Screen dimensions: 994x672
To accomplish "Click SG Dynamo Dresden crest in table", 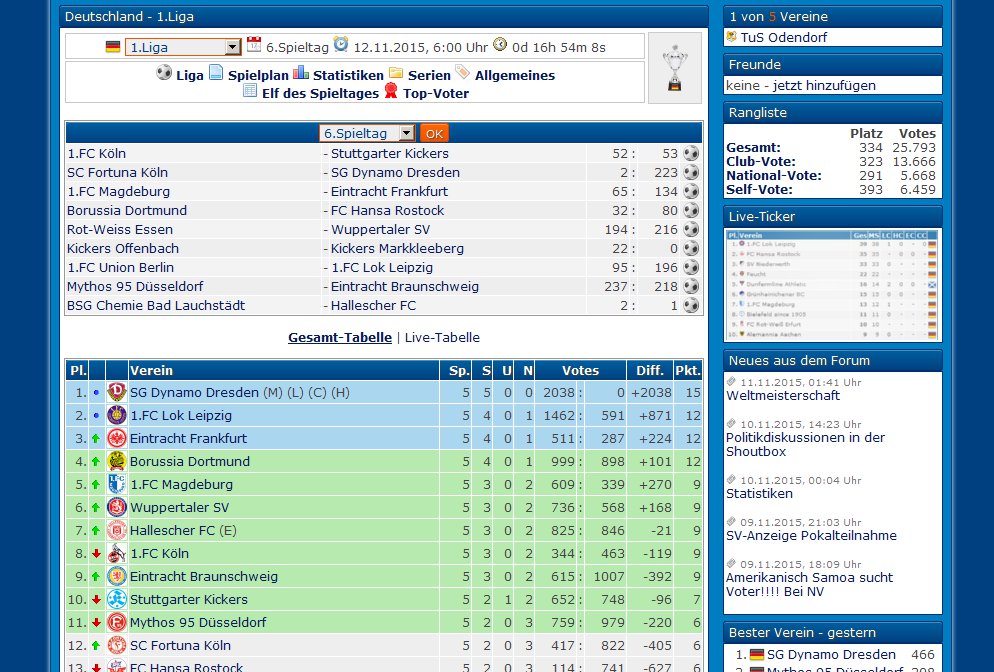I will click(117, 392).
